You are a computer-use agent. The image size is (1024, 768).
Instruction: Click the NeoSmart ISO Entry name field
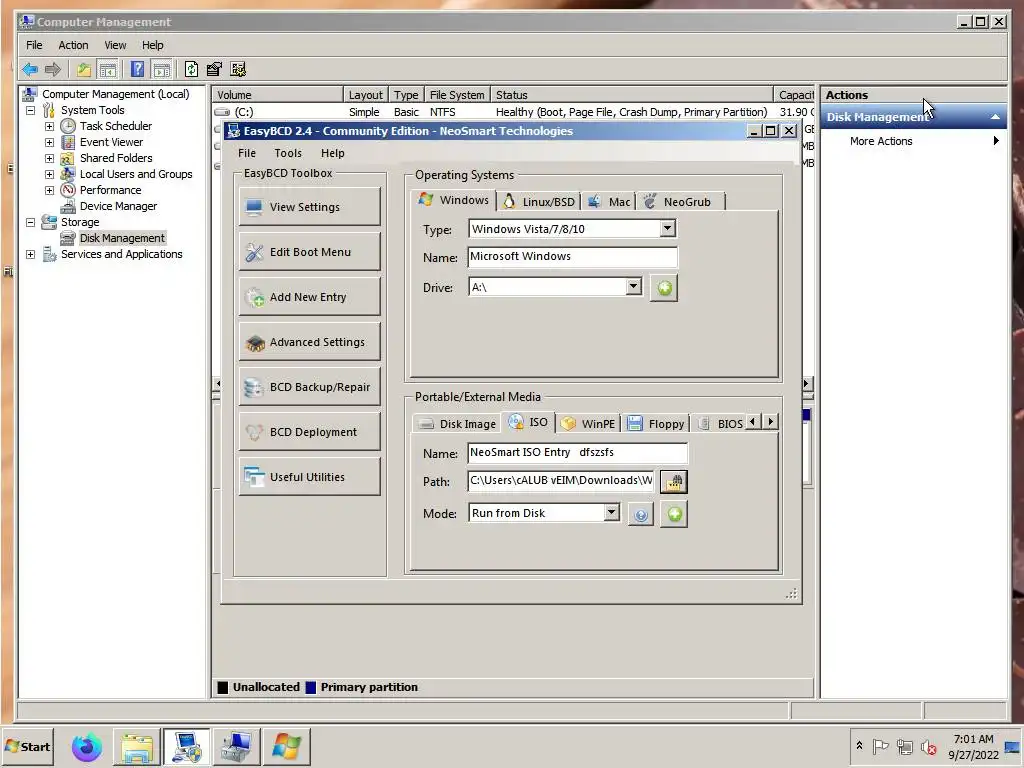(x=577, y=453)
